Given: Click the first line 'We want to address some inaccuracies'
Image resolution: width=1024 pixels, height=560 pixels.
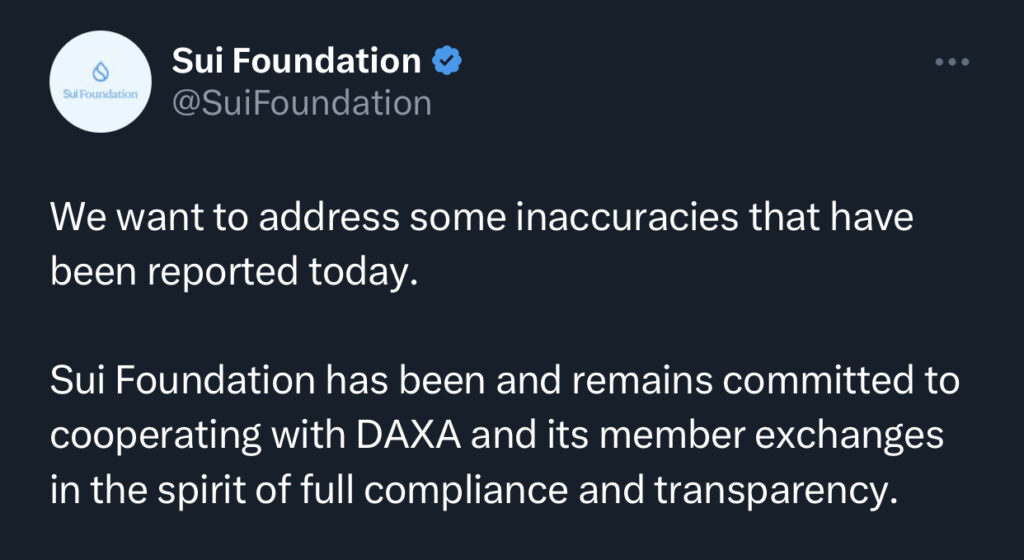Looking at the screenshot, I should point(482,217).
